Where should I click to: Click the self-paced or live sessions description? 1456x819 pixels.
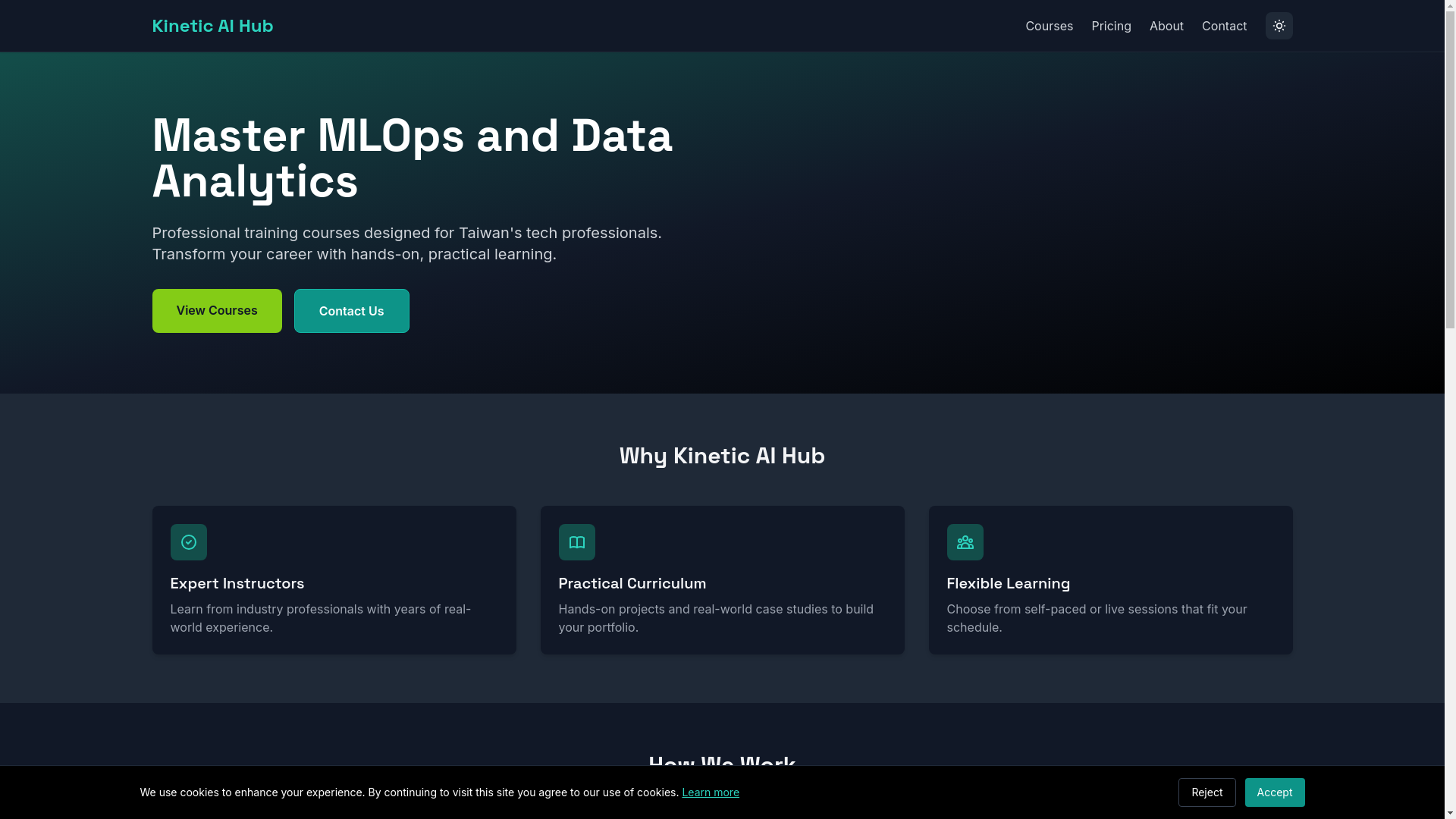coord(1097,618)
